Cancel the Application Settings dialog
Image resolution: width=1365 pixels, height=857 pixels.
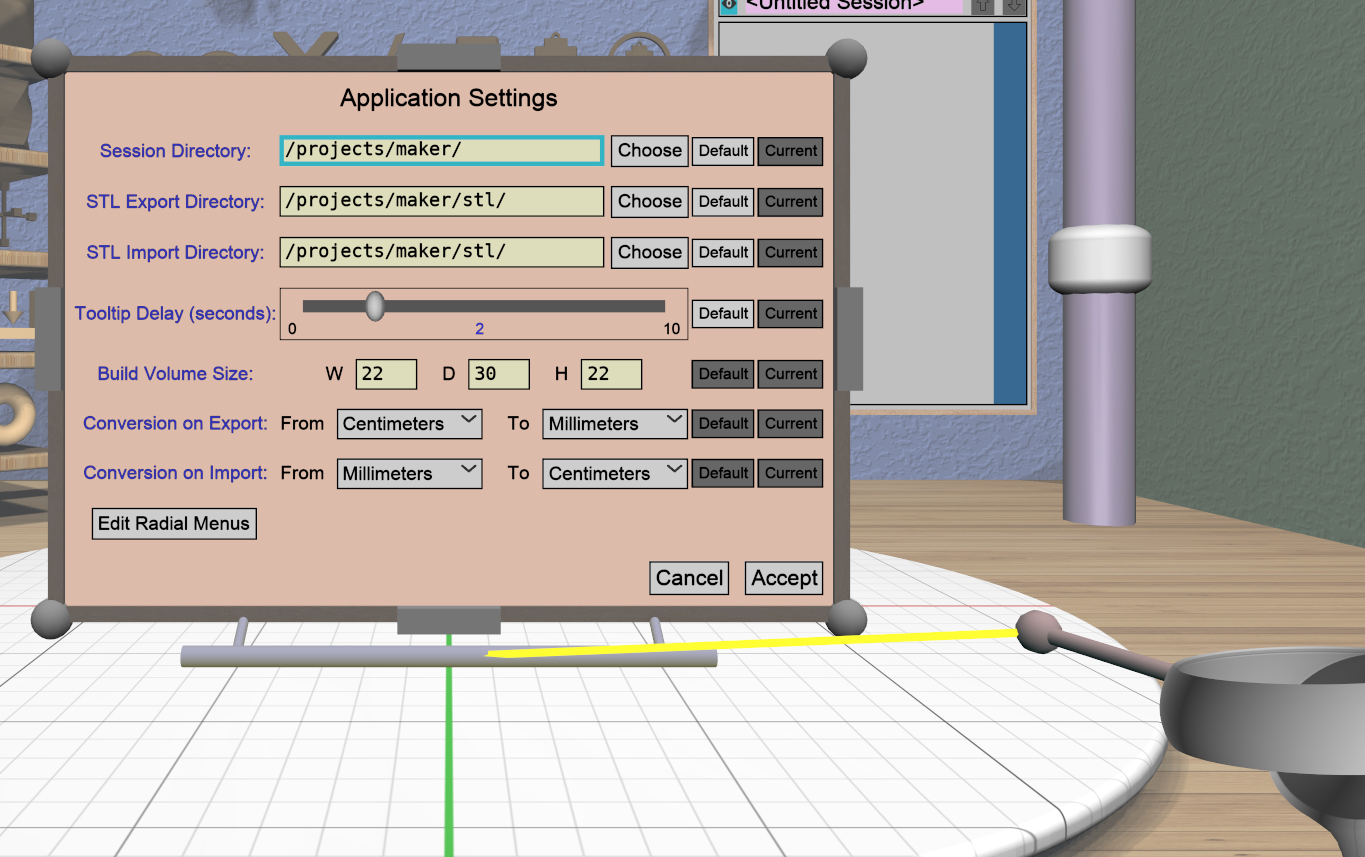point(689,578)
